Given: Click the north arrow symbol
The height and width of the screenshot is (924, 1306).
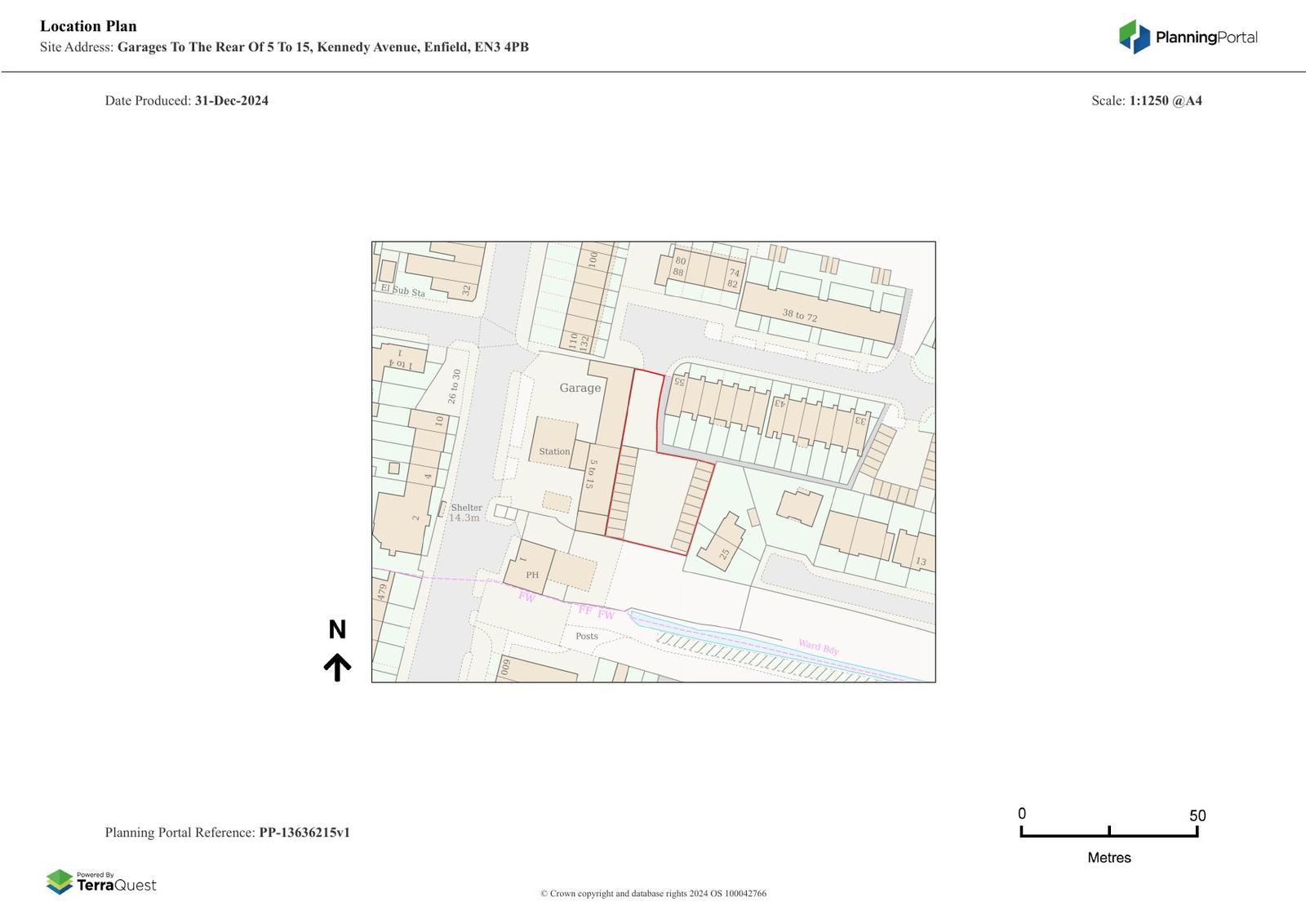Looking at the screenshot, I should pos(337,667).
